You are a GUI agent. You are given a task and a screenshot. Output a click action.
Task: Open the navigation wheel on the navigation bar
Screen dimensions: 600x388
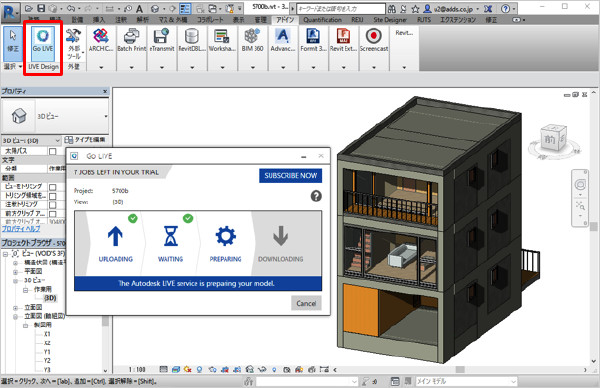click(x=580, y=185)
